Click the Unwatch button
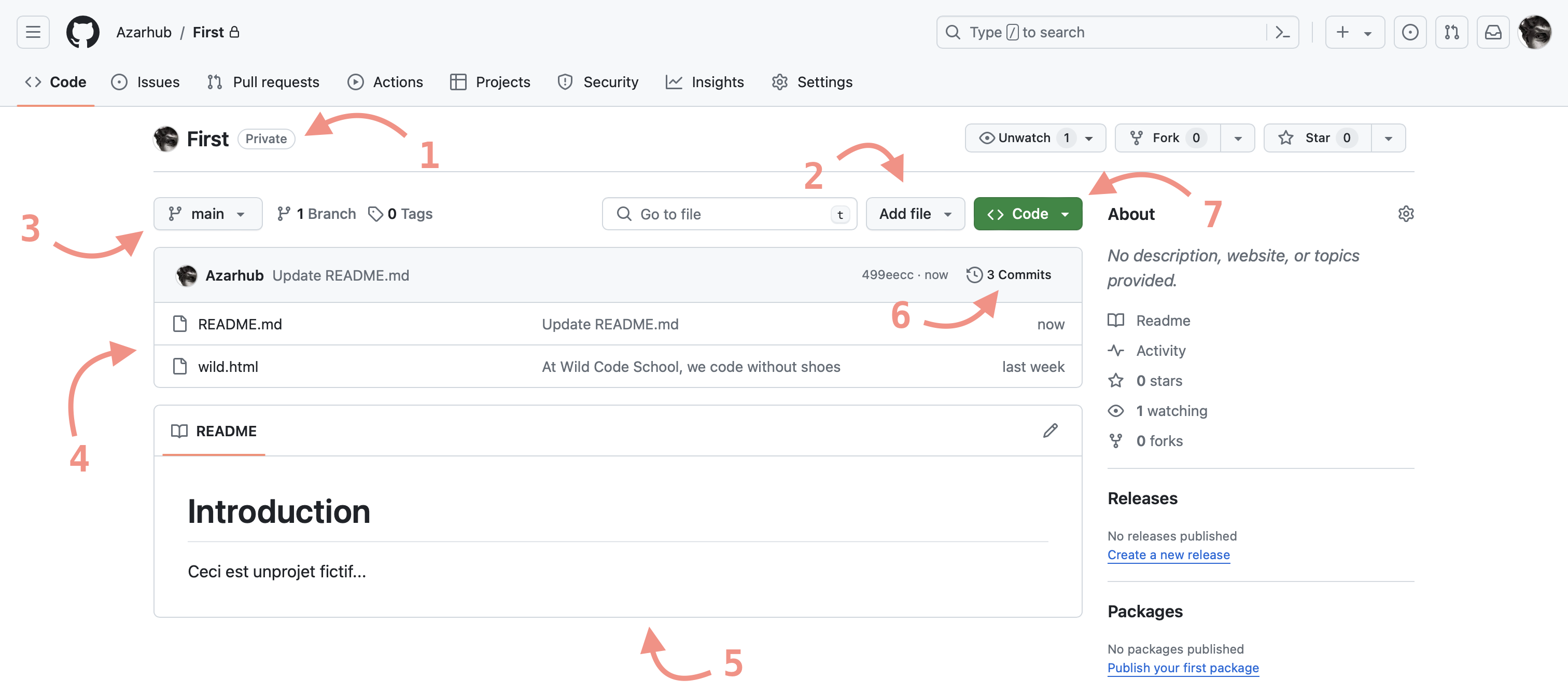The height and width of the screenshot is (693, 1568). coord(1035,137)
